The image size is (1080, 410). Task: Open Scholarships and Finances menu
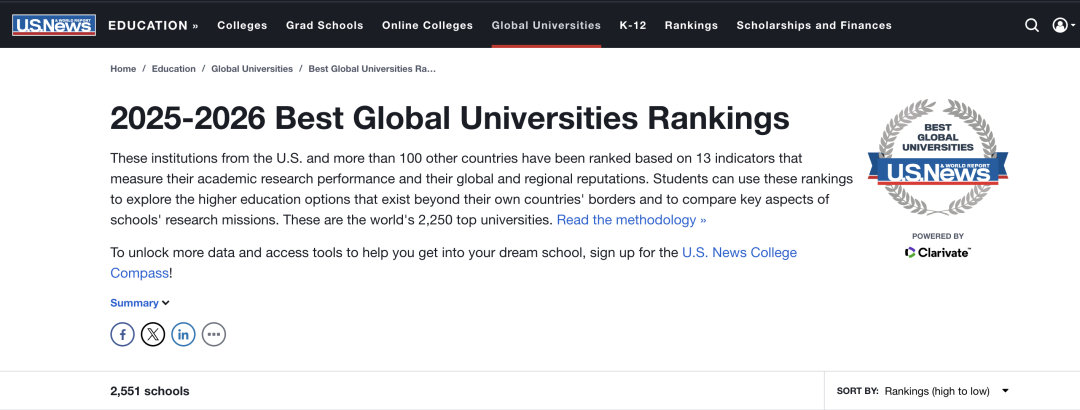pos(814,25)
